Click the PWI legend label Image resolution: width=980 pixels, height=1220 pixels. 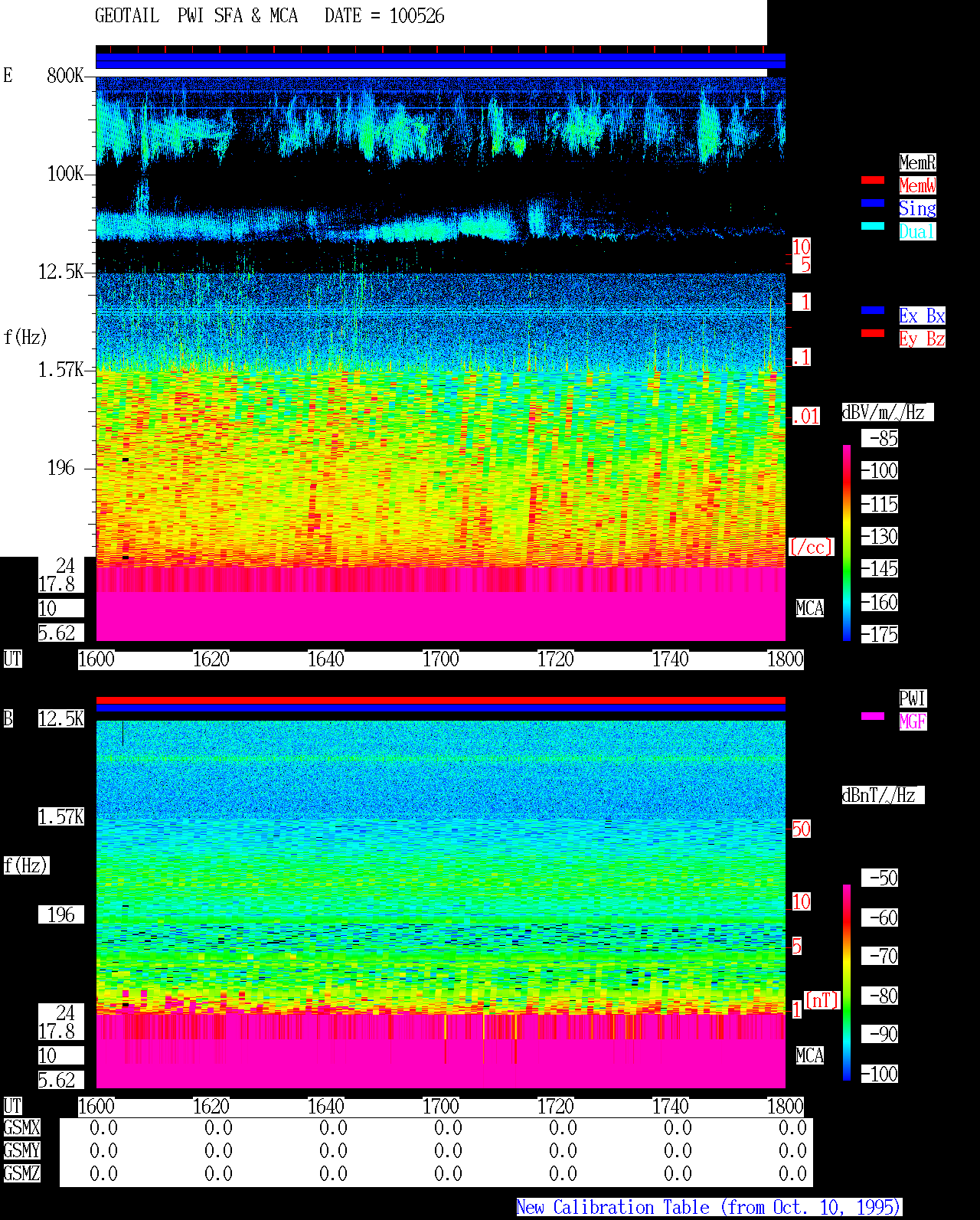[x=913, y=698]
